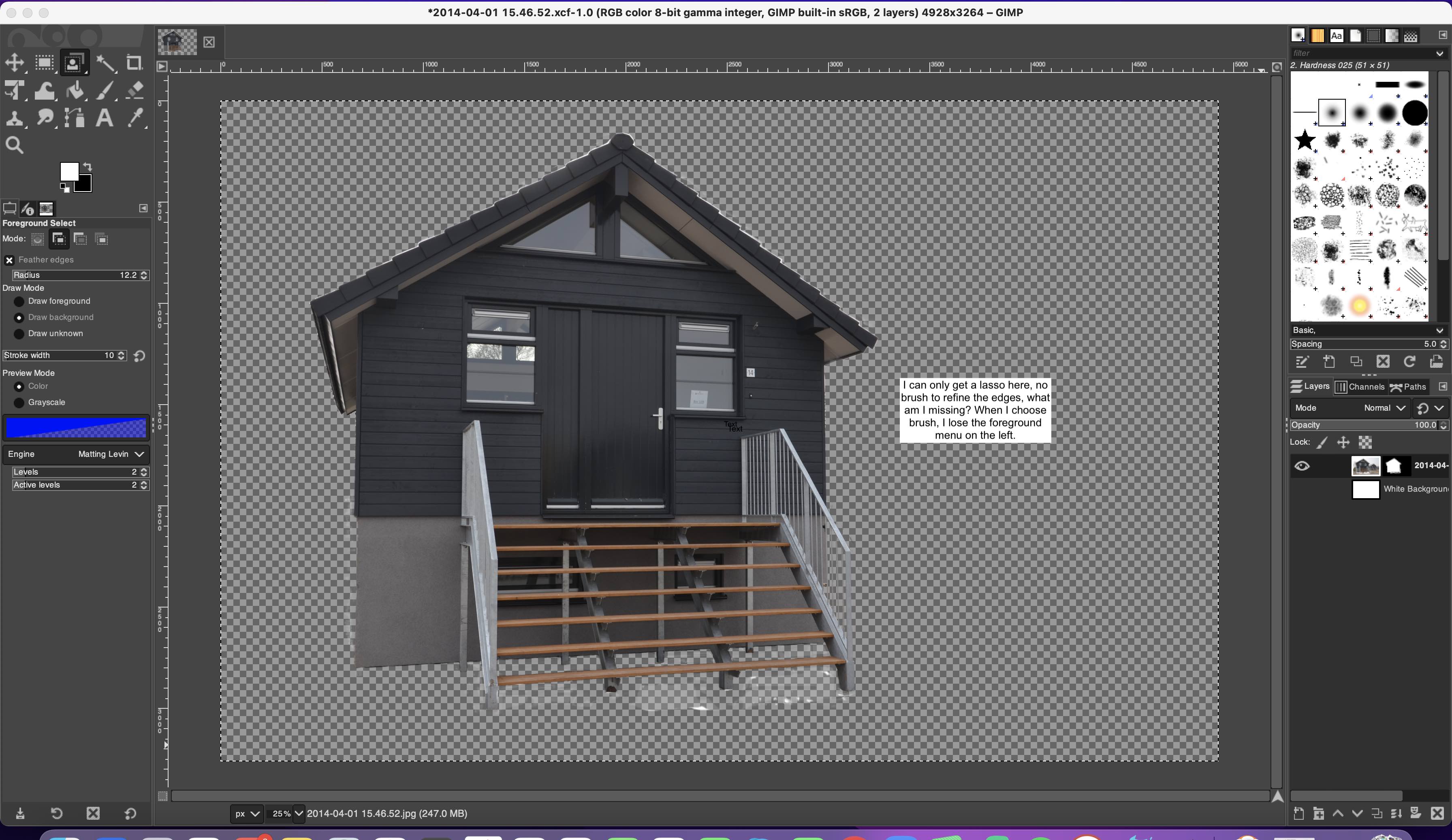Choose Draw foreground mode
Viewport: 1452px width, 840px height.
tap(19, 301)
